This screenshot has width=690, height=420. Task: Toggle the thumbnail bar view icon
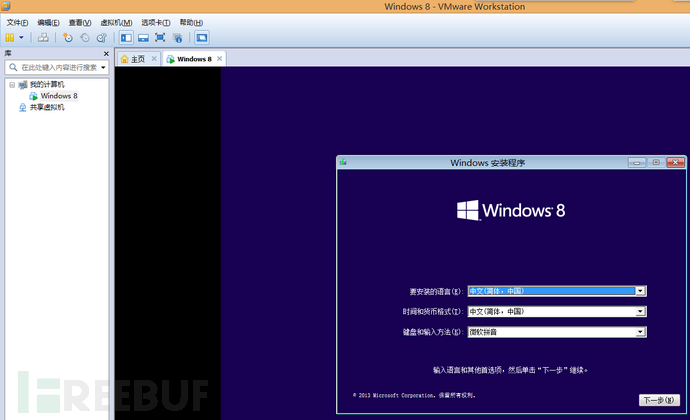(x=143, y=37)
